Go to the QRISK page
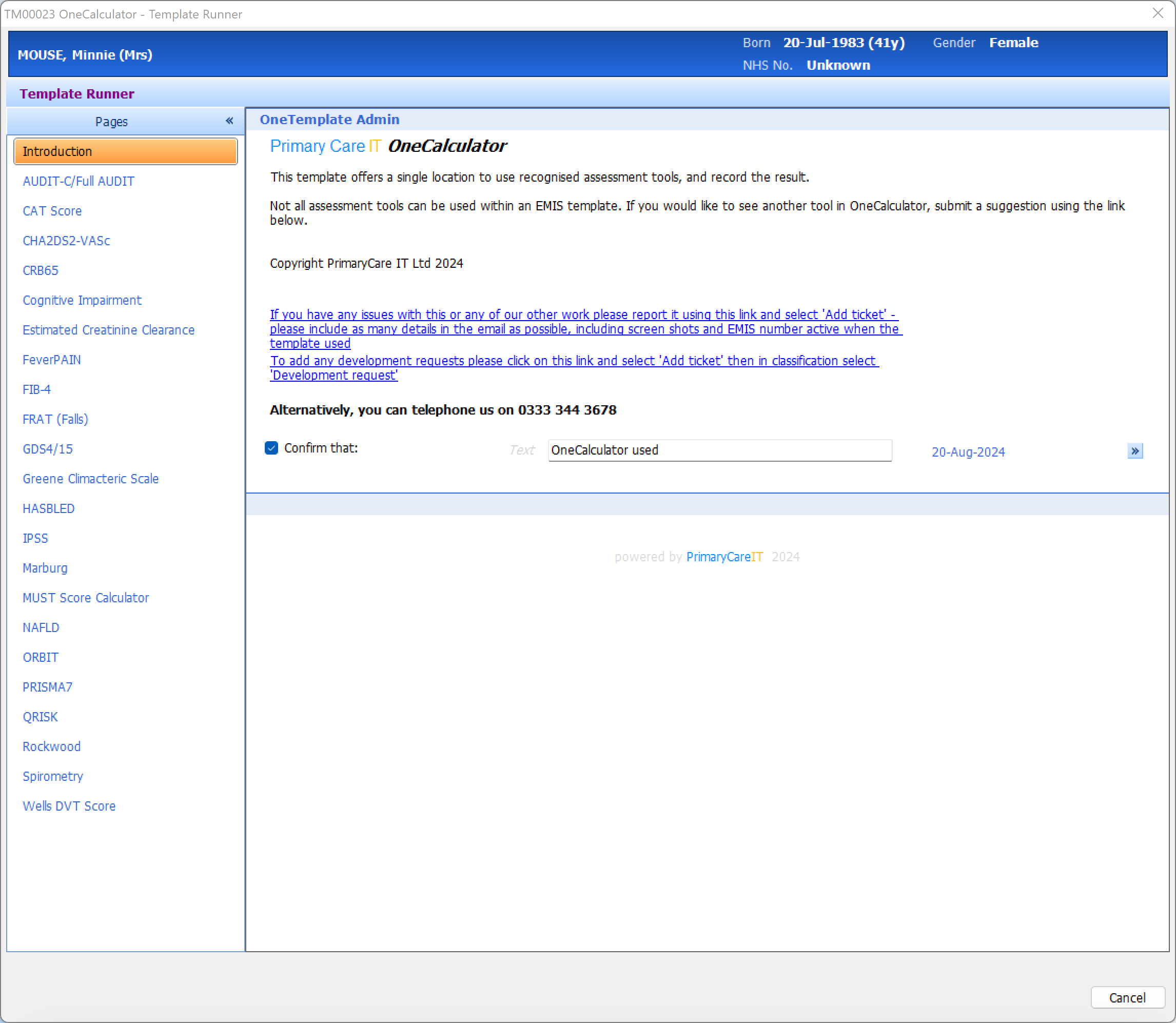The height and width of the screenshot is (1023, 1176). 40,717
